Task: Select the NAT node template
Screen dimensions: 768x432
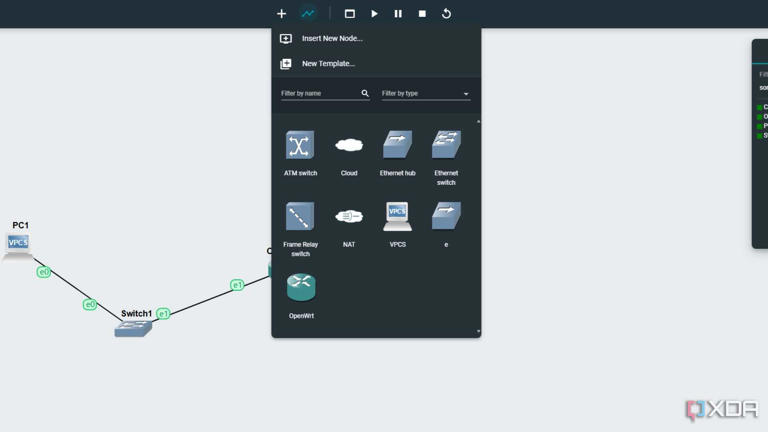Action: [x=349, y=217]
